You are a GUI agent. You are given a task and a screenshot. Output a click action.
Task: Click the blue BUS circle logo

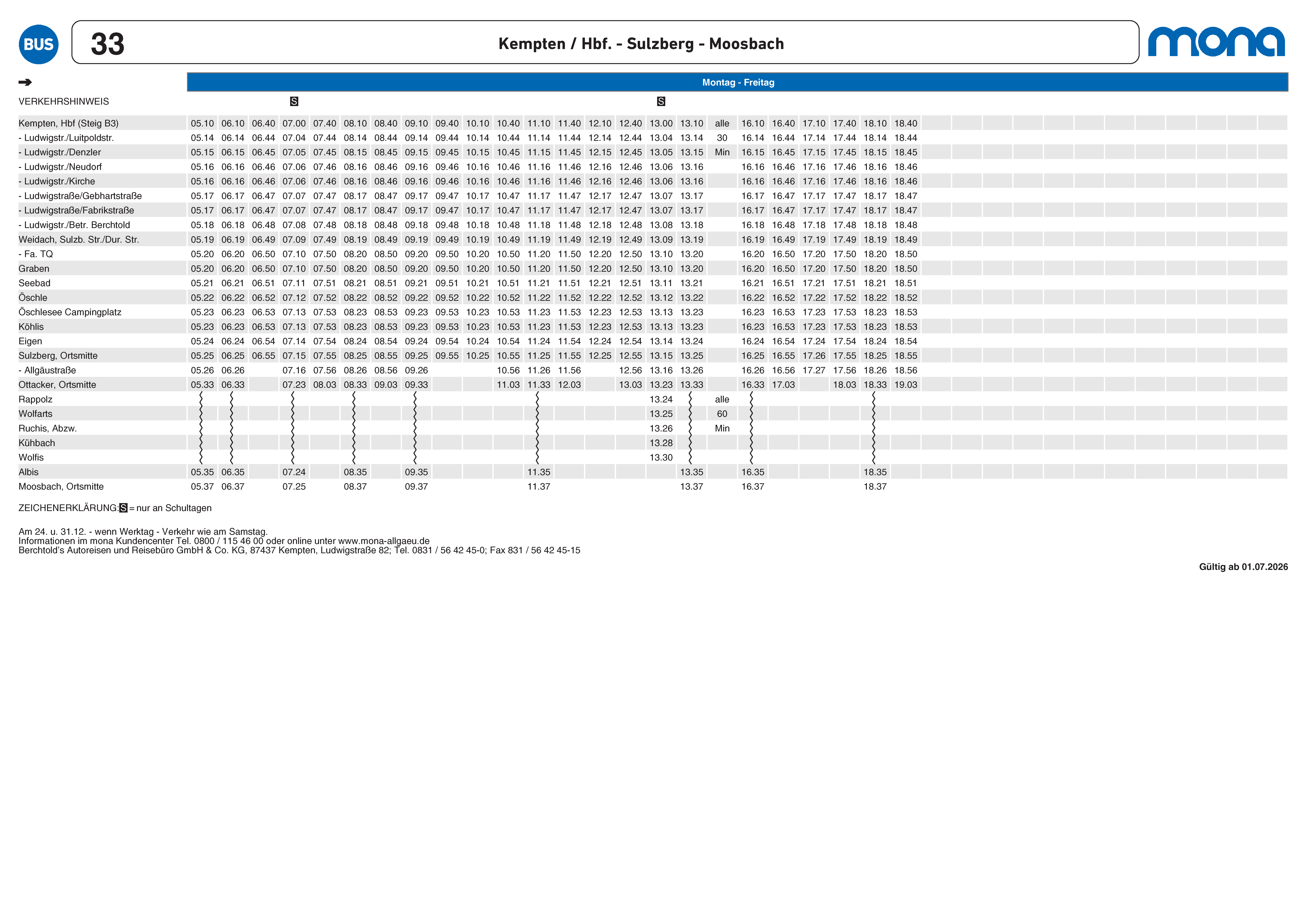coord(39,44)
